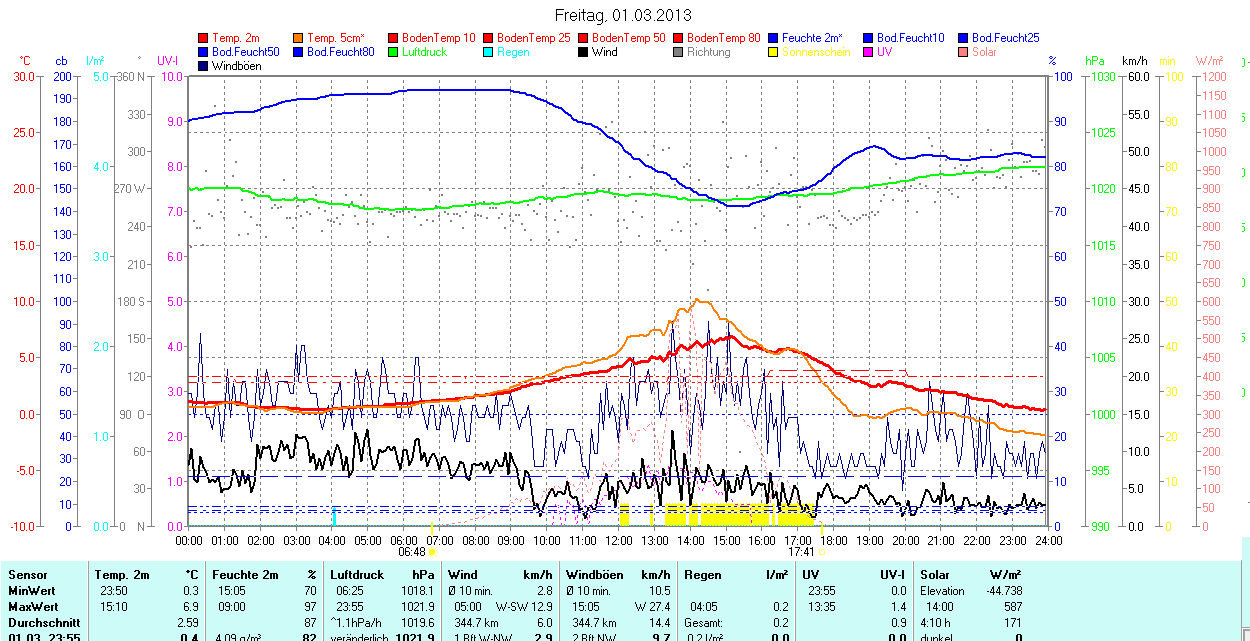Image resolution: width=1250 pixels, height=641 pixels.
Task: Click the 12:00 mark on the time axis
Action: coord(619,540)
